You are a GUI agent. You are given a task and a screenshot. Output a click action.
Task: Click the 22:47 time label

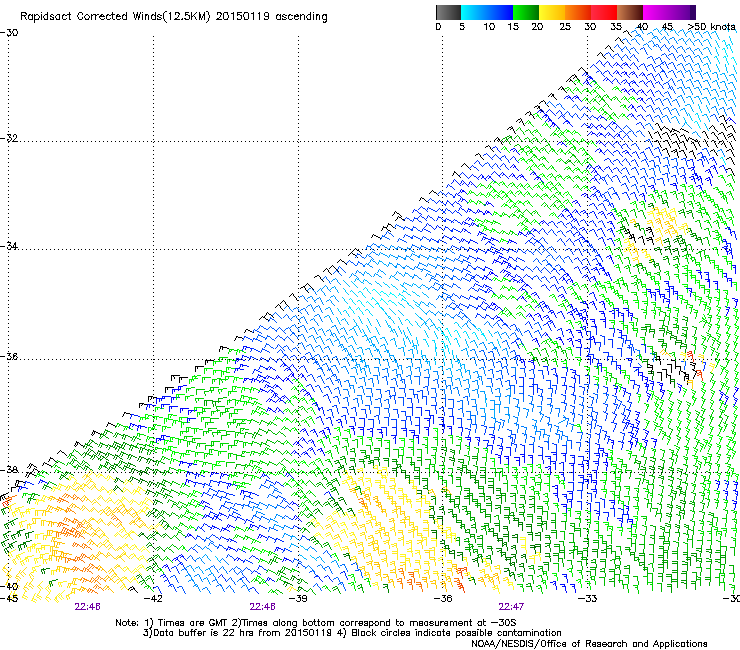(x=511, y=607)
